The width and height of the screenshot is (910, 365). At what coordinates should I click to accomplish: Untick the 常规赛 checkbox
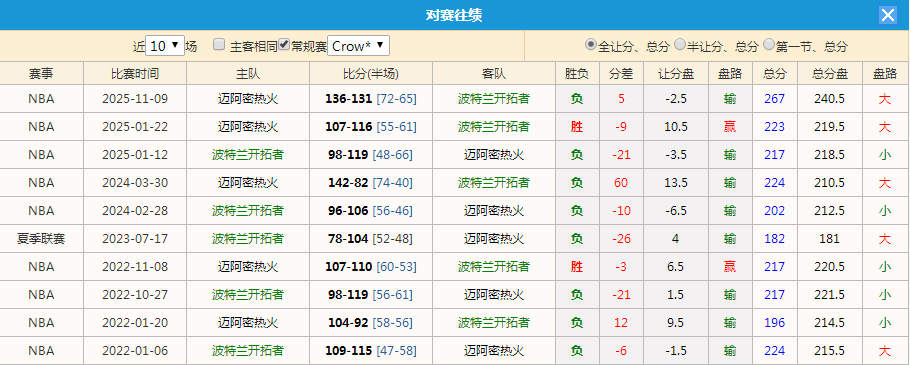tap(284, 45)
